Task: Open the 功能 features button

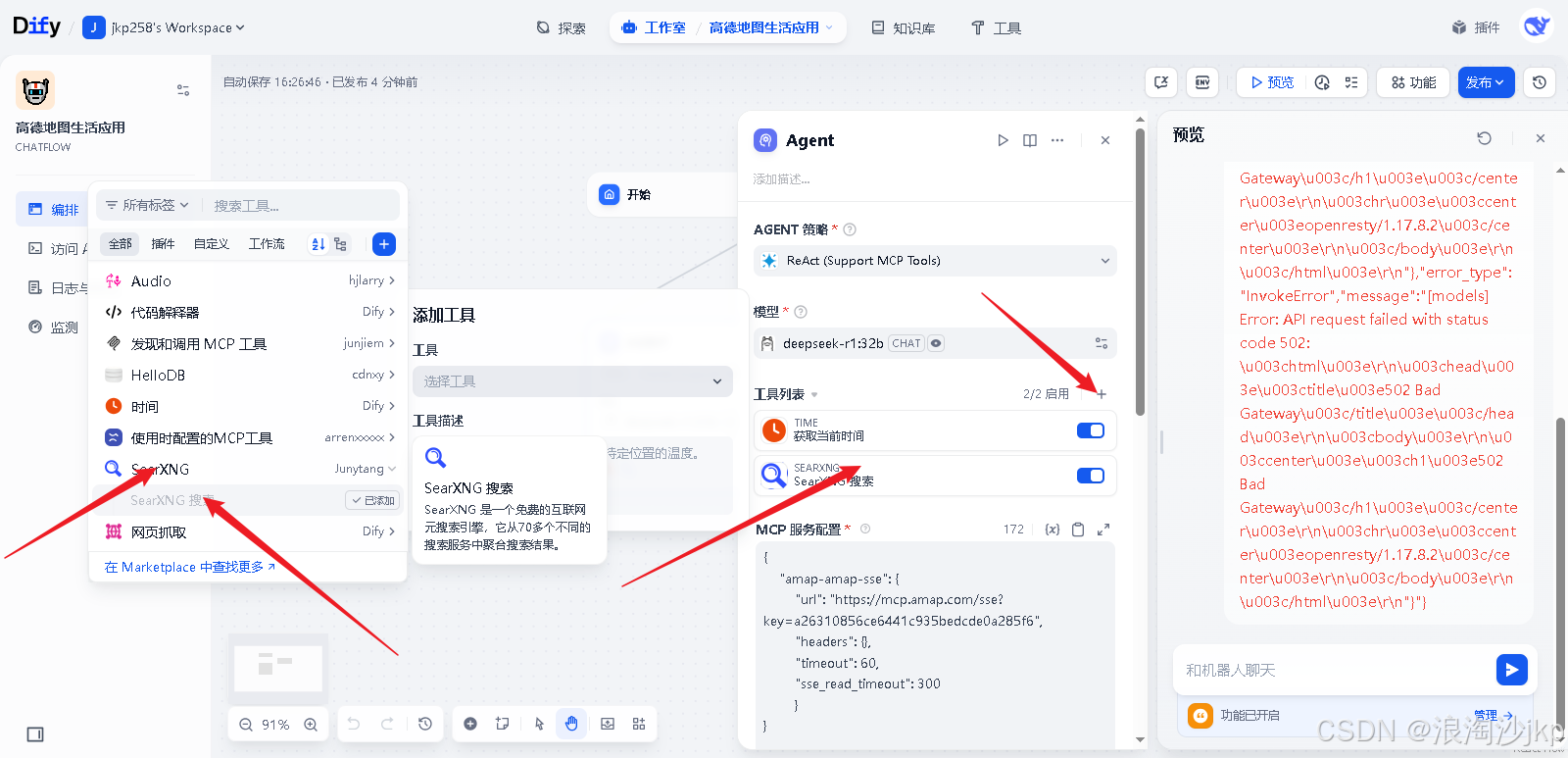Action: [1413, 82]
